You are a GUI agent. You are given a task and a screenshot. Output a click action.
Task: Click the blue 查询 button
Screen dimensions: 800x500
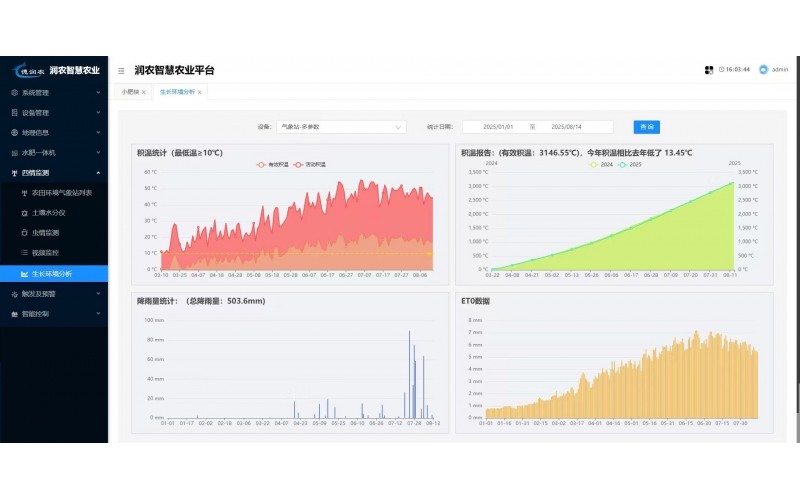click(x=646, y=127)
